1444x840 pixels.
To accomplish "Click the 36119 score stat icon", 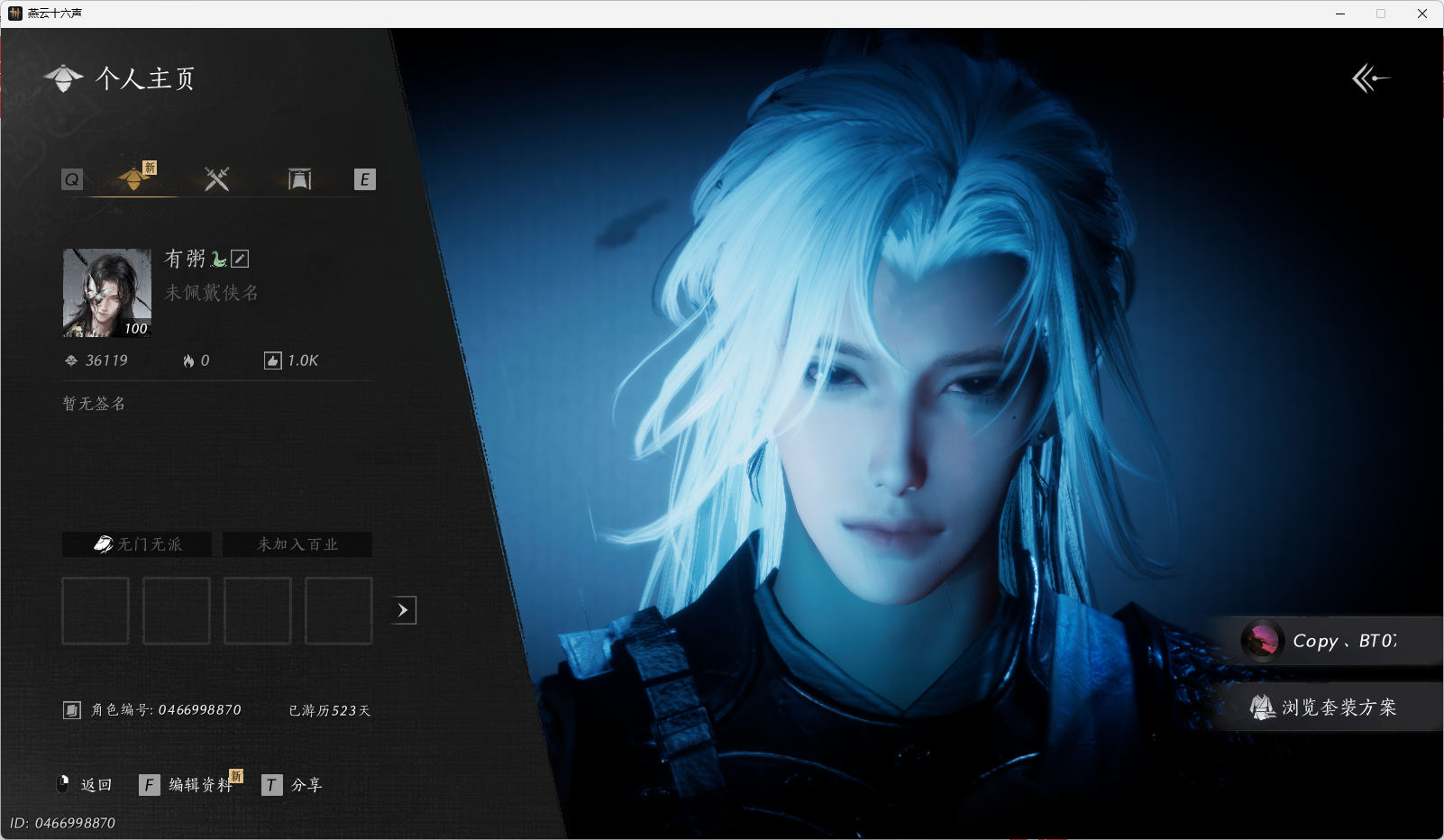I will (71, 361).
